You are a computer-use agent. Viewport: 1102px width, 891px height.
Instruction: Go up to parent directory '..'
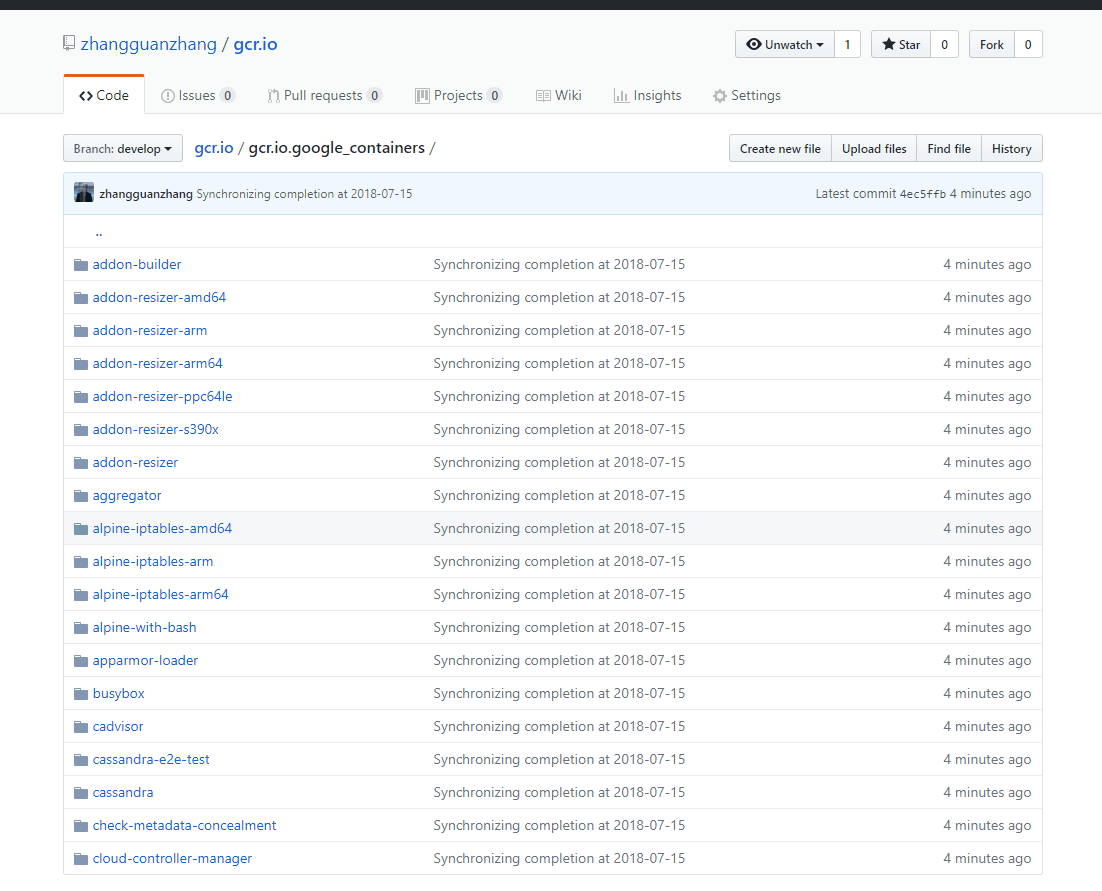[98, 232]
